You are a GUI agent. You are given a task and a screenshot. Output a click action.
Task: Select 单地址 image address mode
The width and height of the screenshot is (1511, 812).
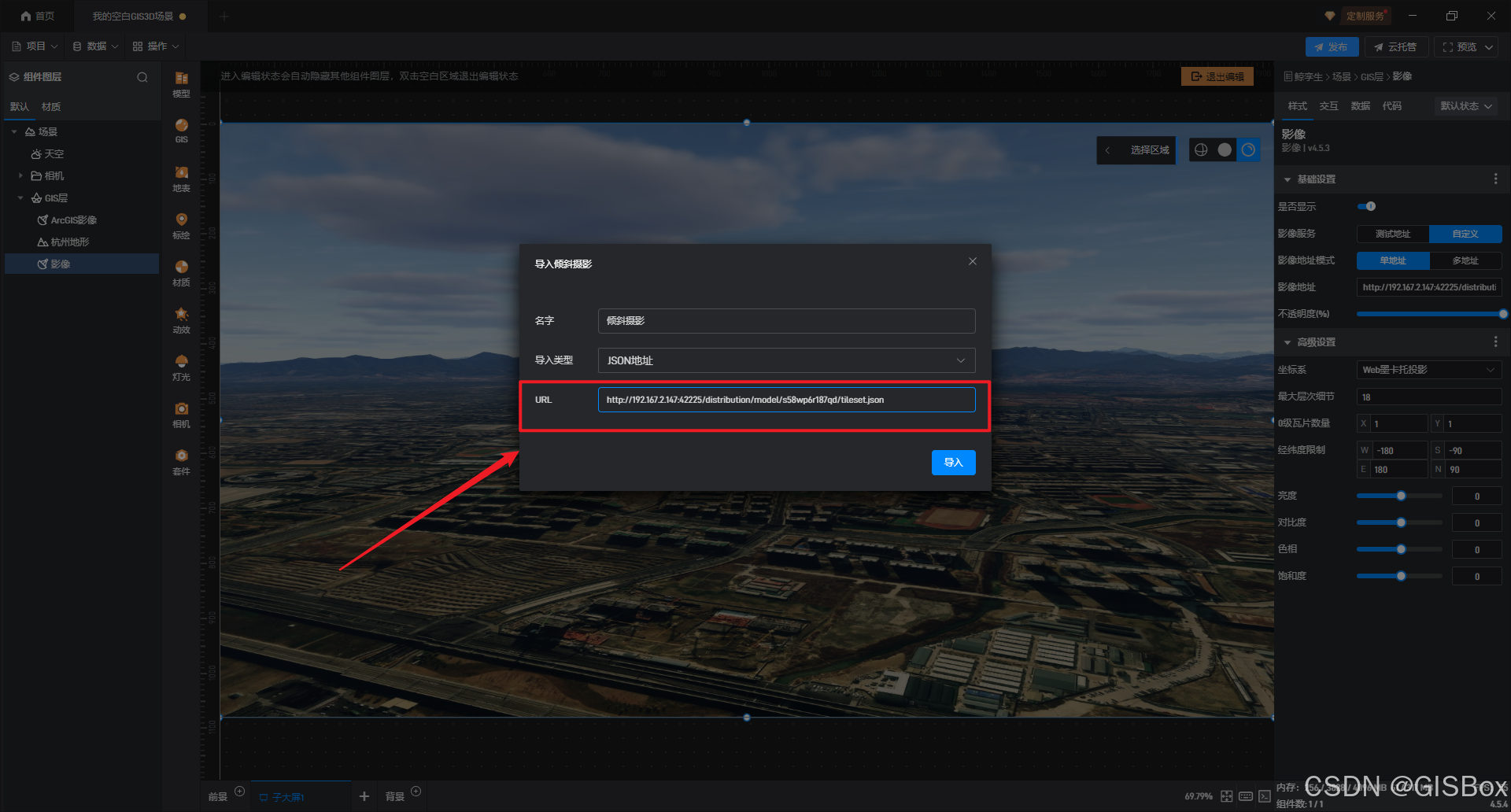point(1393,260)
